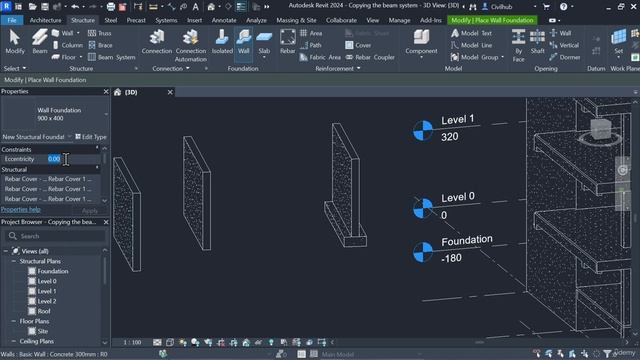Switch to the Steel ribbon tab
The width and height of the screenshot is (640, 360).
coord(111,20)
